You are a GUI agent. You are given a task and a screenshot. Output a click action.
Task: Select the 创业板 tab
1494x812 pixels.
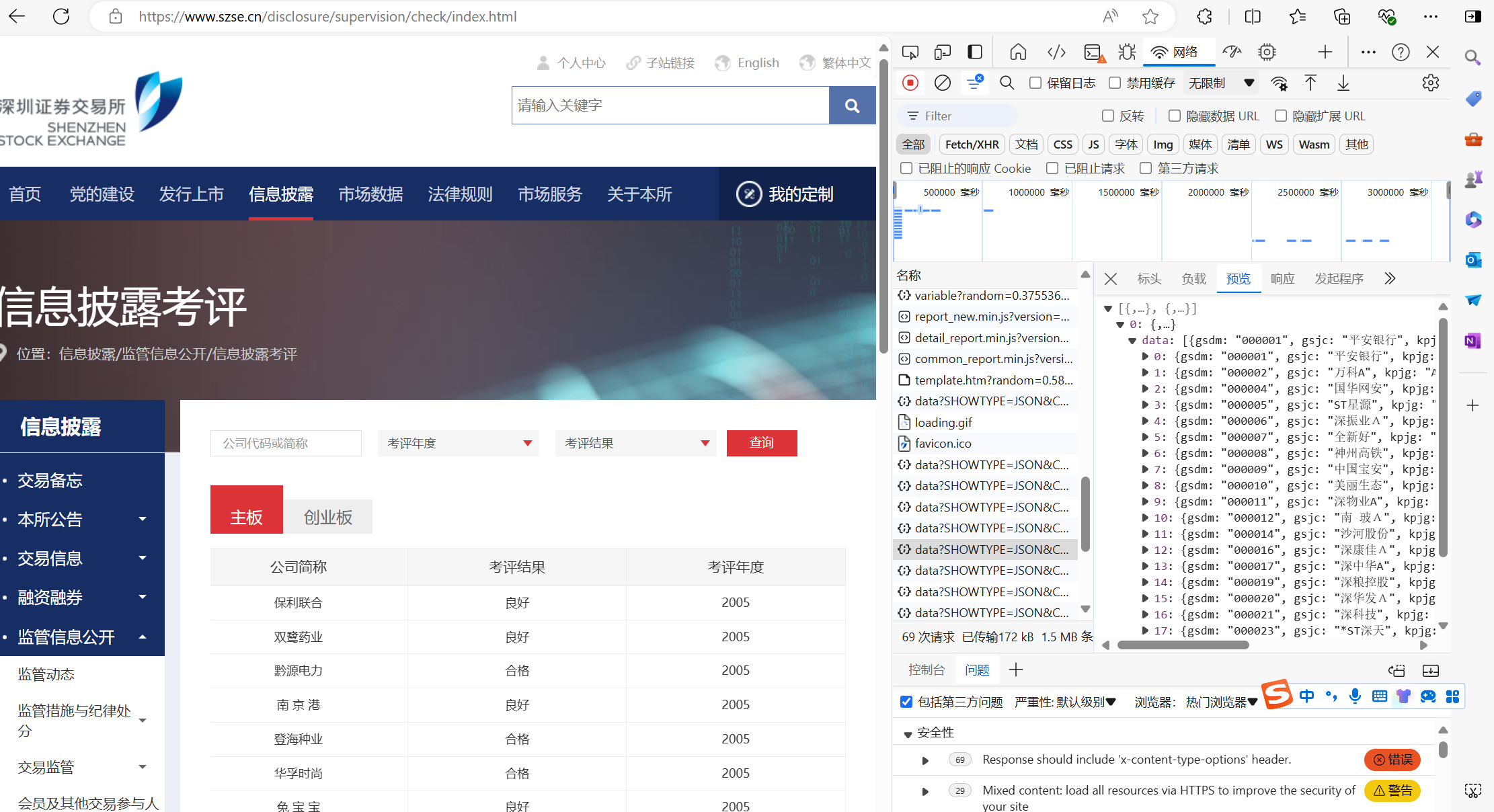[327, 517]
